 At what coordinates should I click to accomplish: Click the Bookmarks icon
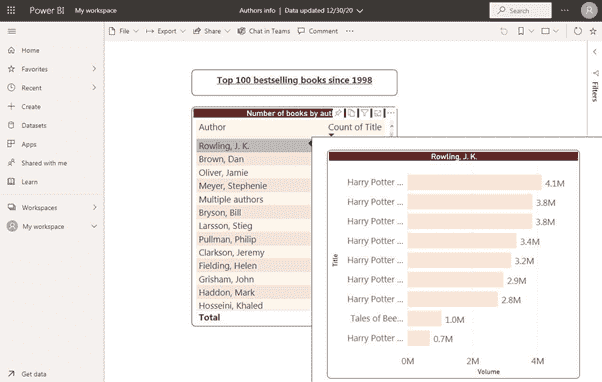[x=521, y=31]
